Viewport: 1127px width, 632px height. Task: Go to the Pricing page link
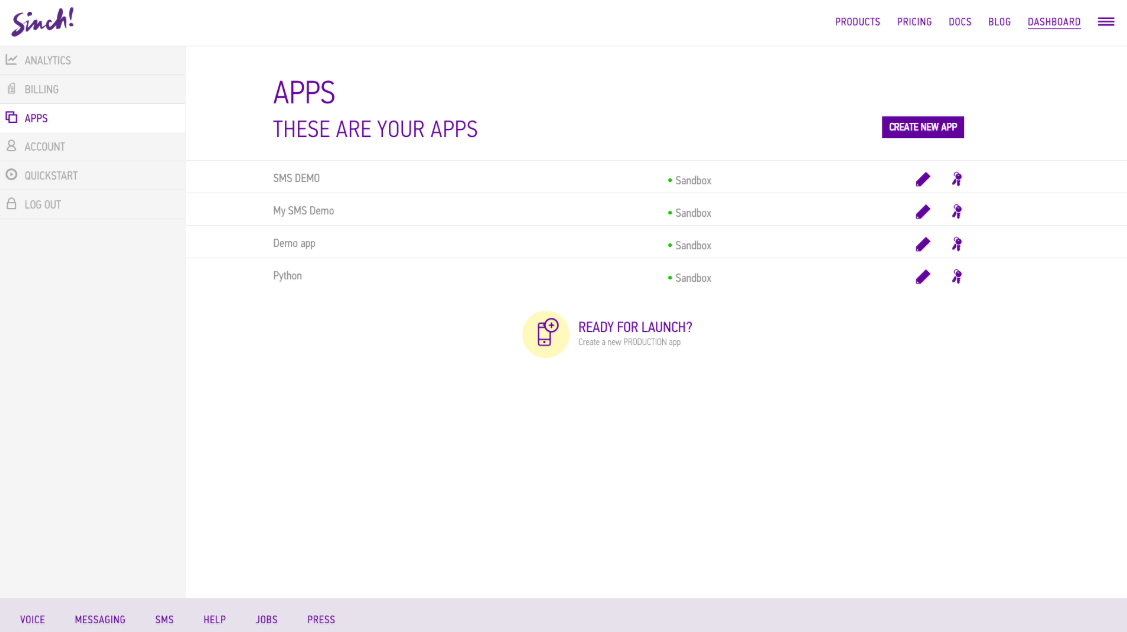[x=914, y=22]
